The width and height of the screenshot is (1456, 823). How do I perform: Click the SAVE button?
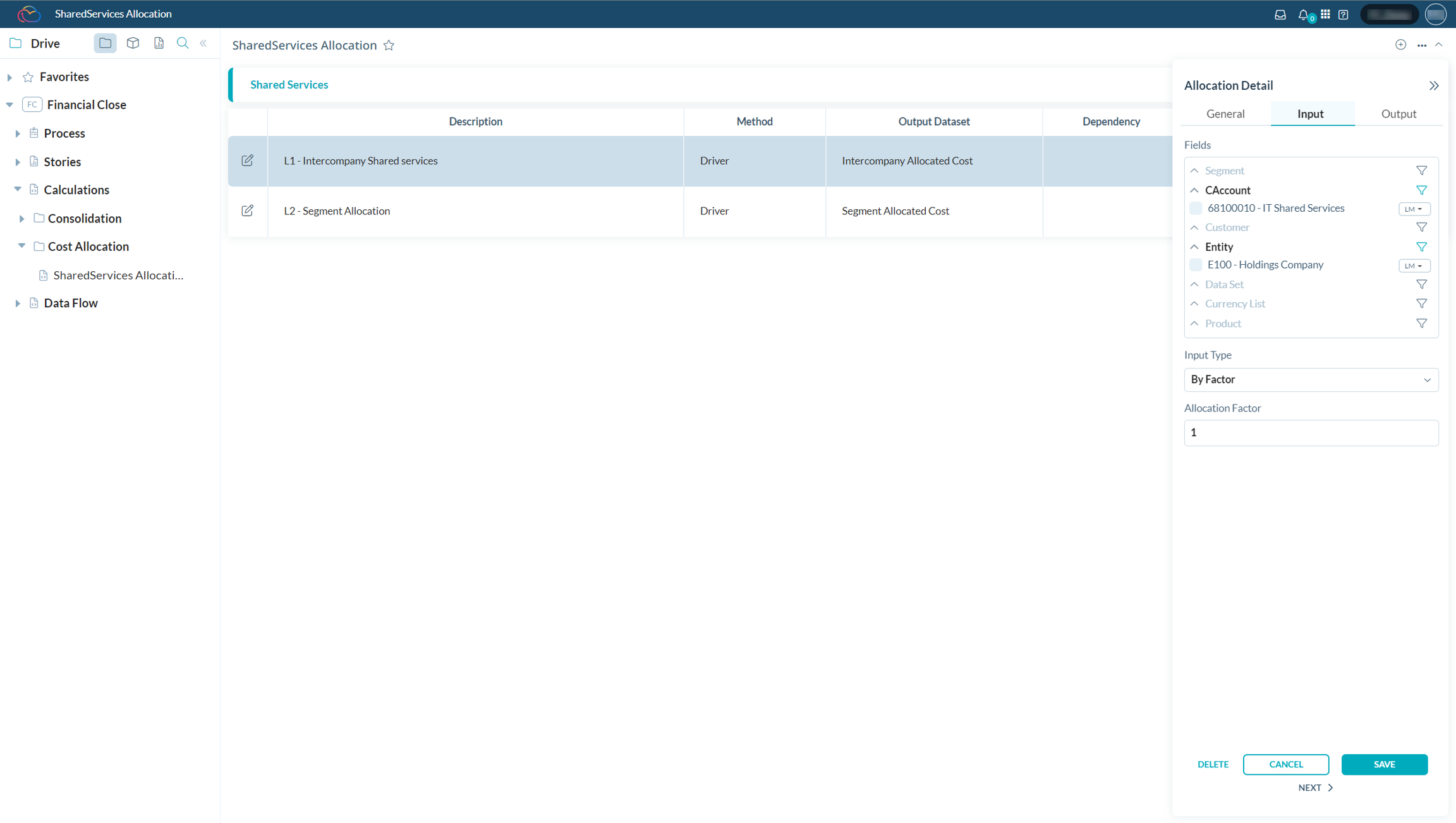click(1384, 764)
